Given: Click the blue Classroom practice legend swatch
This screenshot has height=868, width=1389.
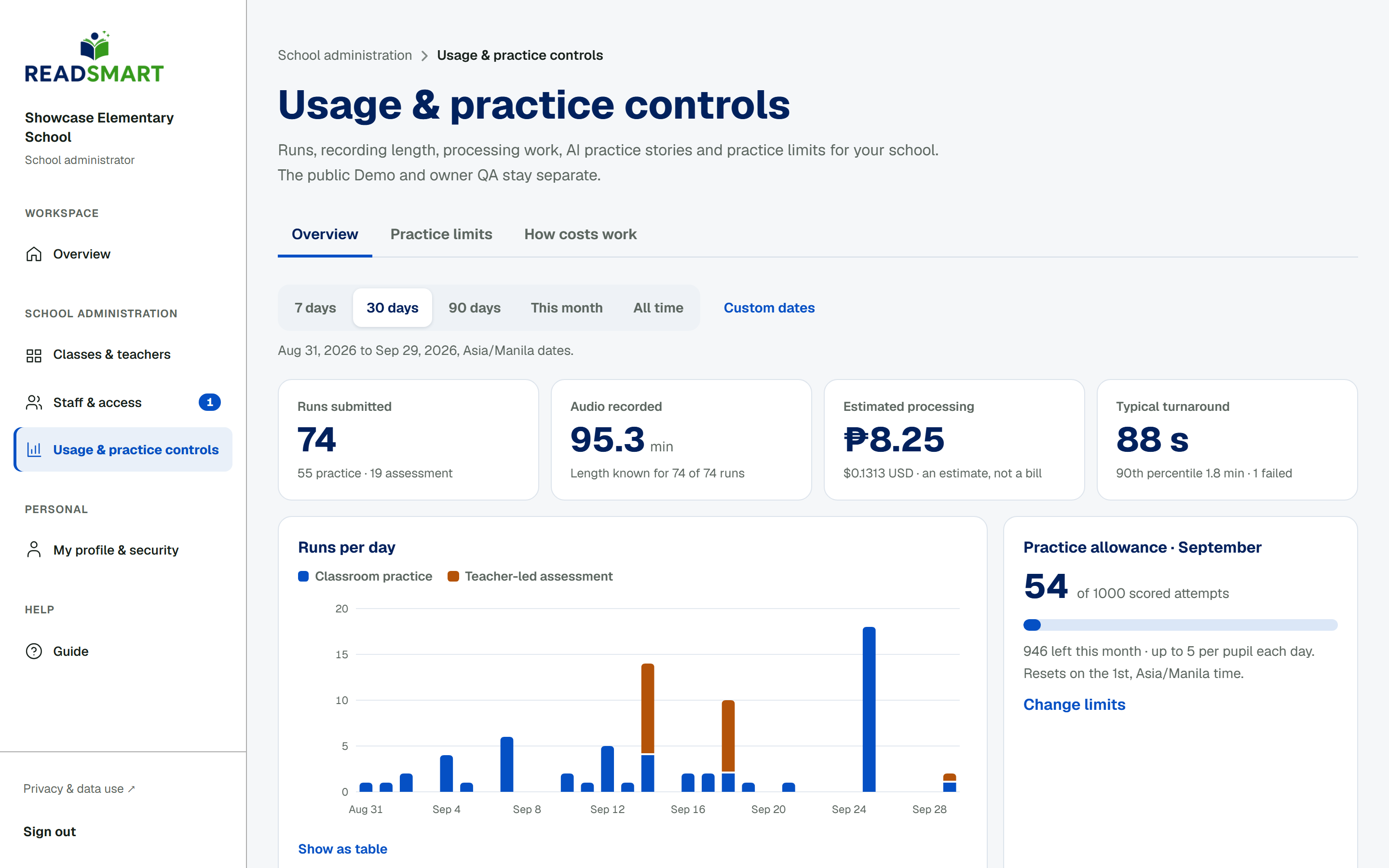Looking at the screenshot, I should tap(304, 576).
